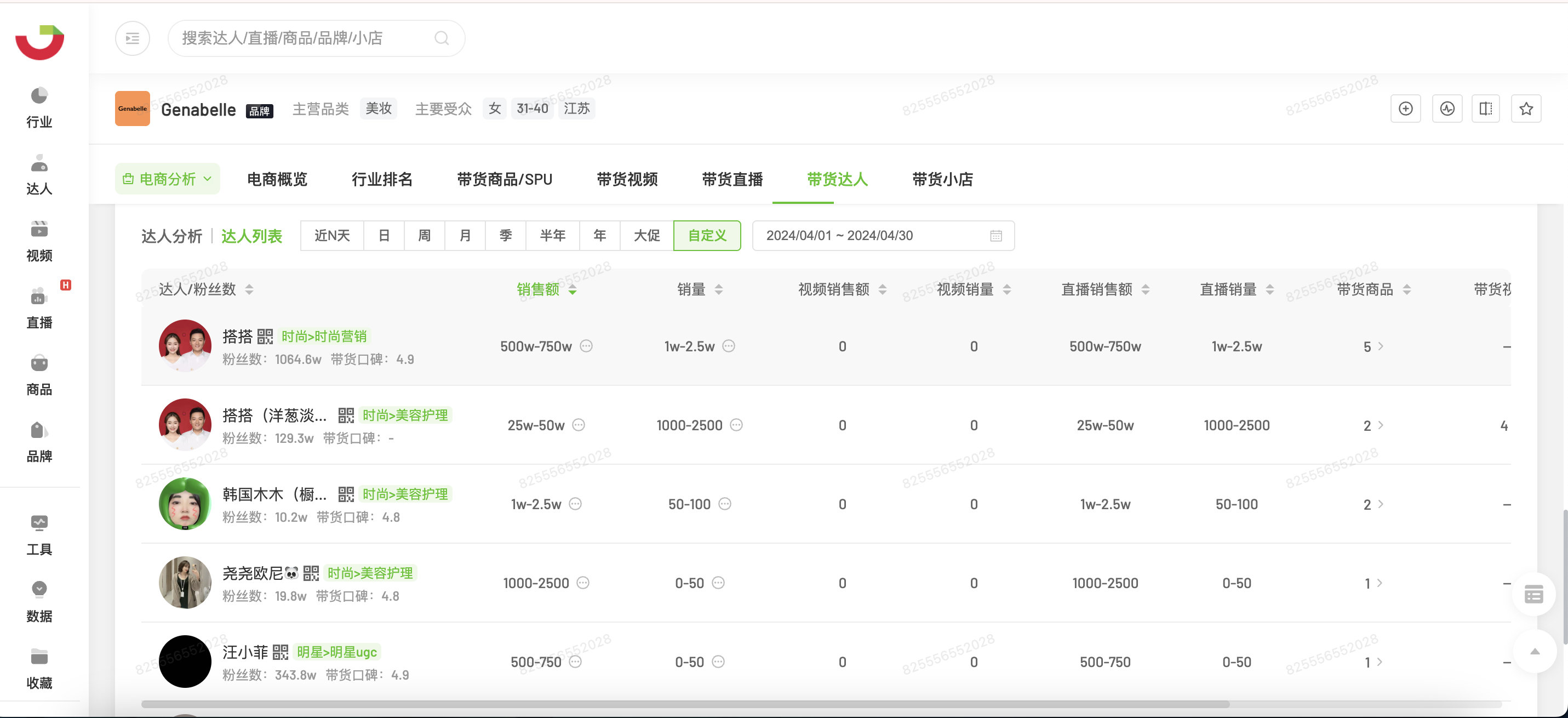The height and width of the screenshot is (718, 1568).
Task: Click the star favorite icon for Genabelle
Action: click(1525, 109)
